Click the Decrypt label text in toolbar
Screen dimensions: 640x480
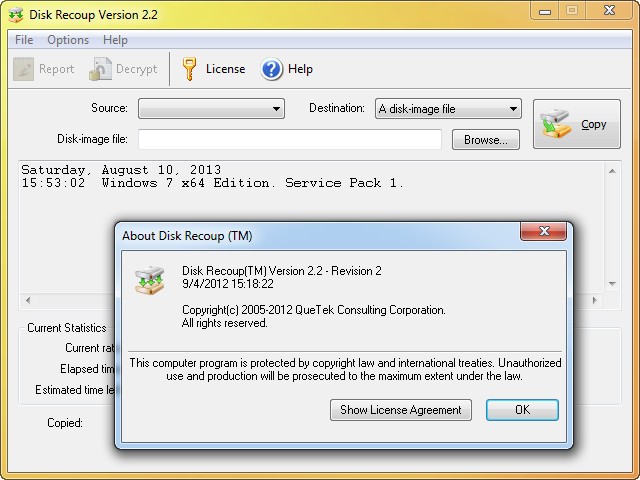point(136,69)
